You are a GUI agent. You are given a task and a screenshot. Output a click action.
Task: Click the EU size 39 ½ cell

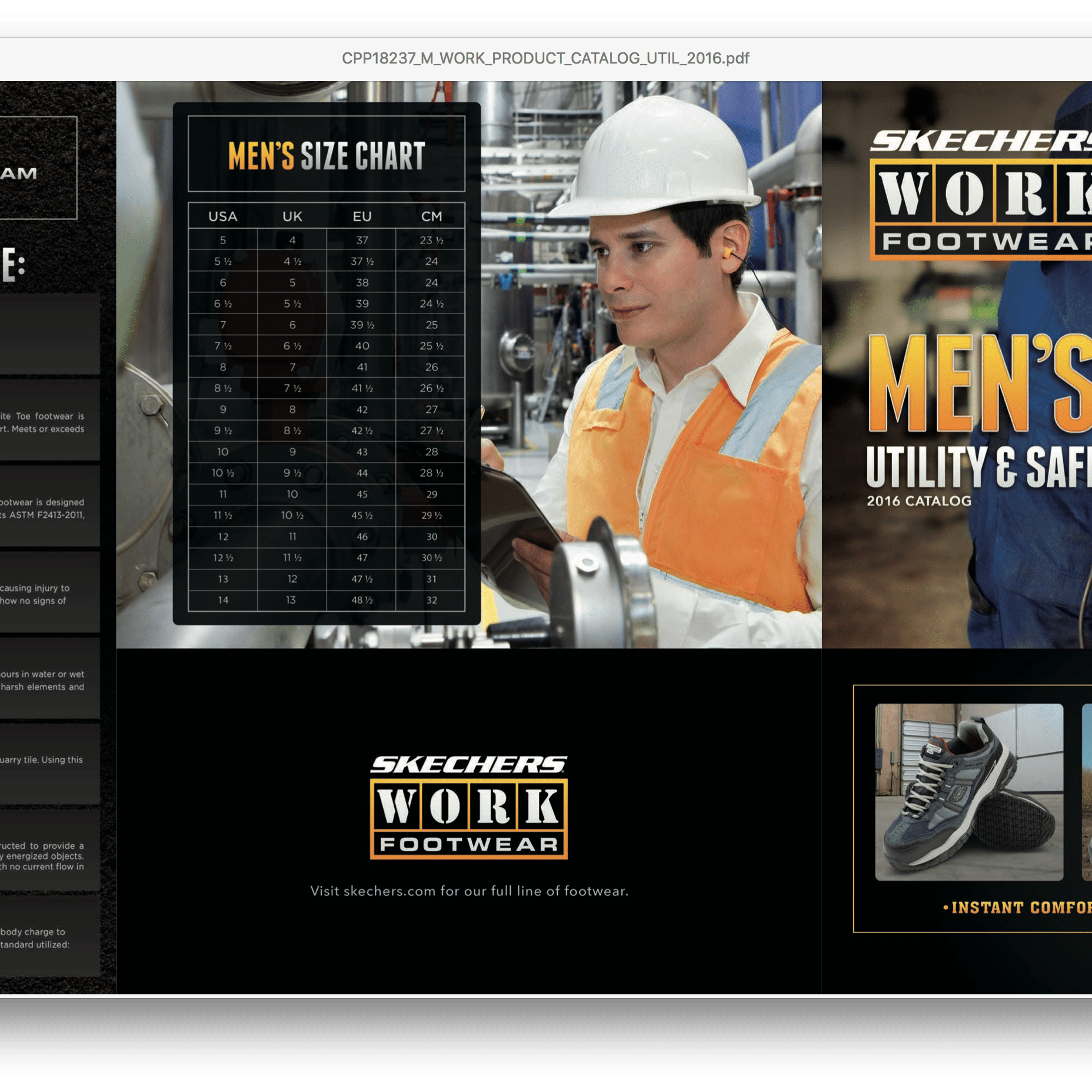point(362,325)
